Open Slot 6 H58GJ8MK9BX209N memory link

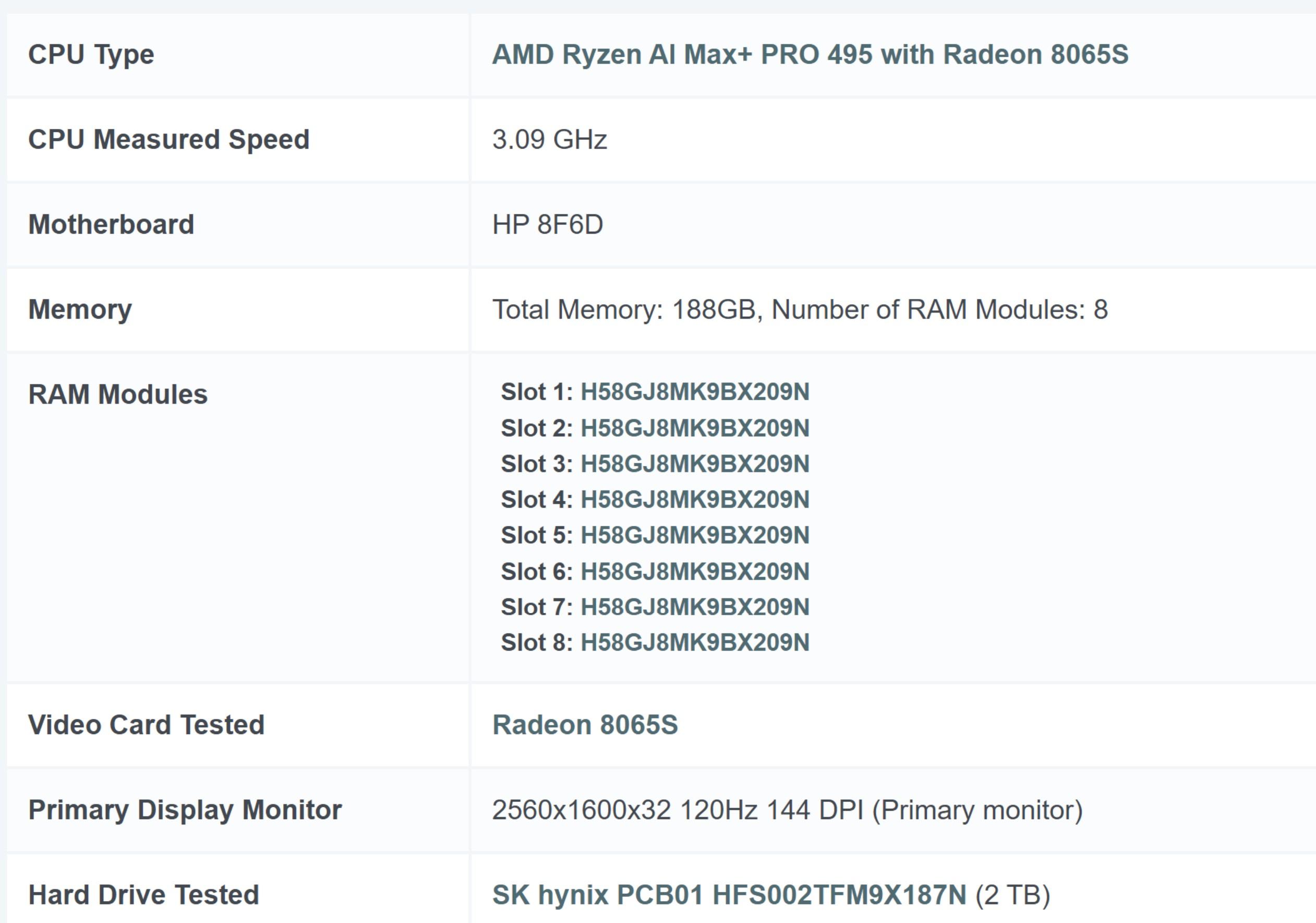coord(695,571)
